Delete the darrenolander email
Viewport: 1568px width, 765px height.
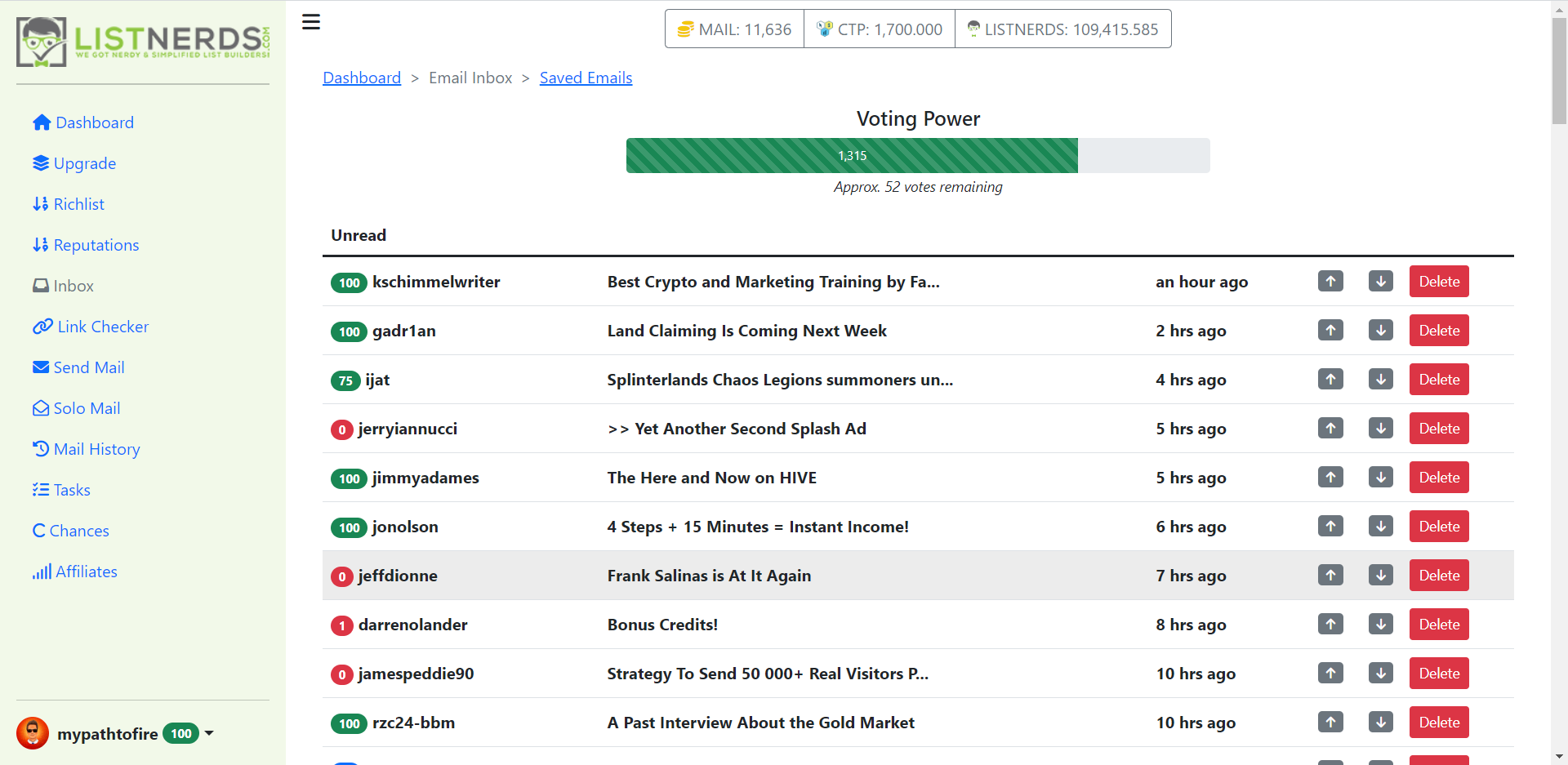(1439, 625)
